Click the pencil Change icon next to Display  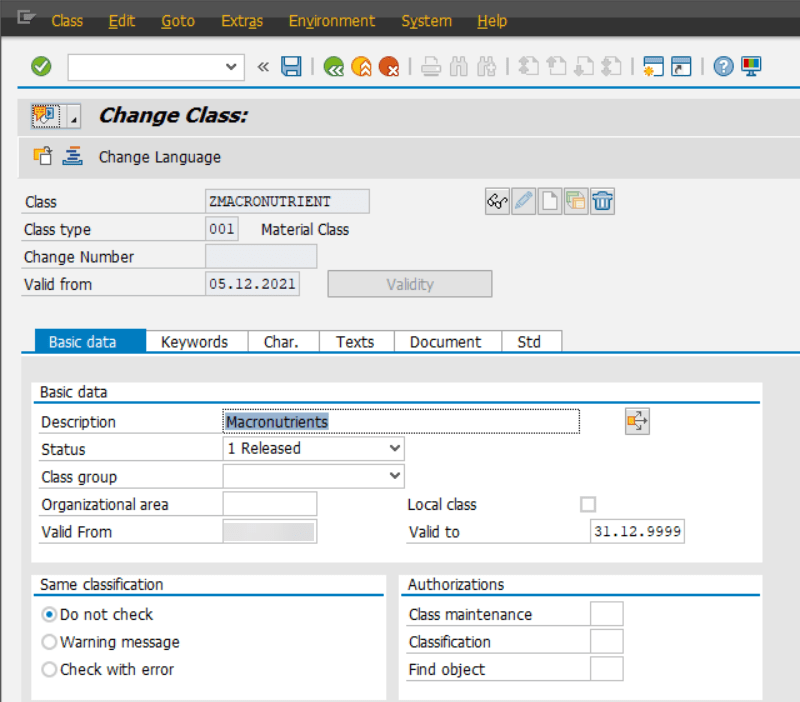(x=523, y=201)
